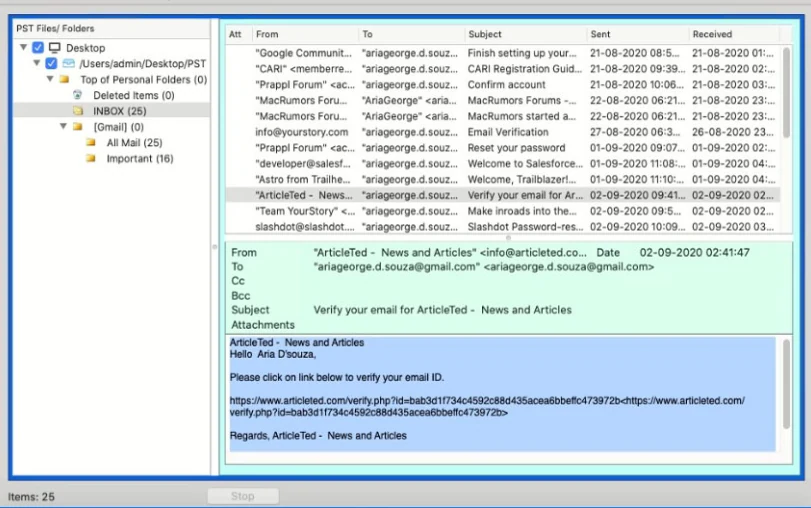Click the articleted.com verify link in body

[x=487, y=406]
